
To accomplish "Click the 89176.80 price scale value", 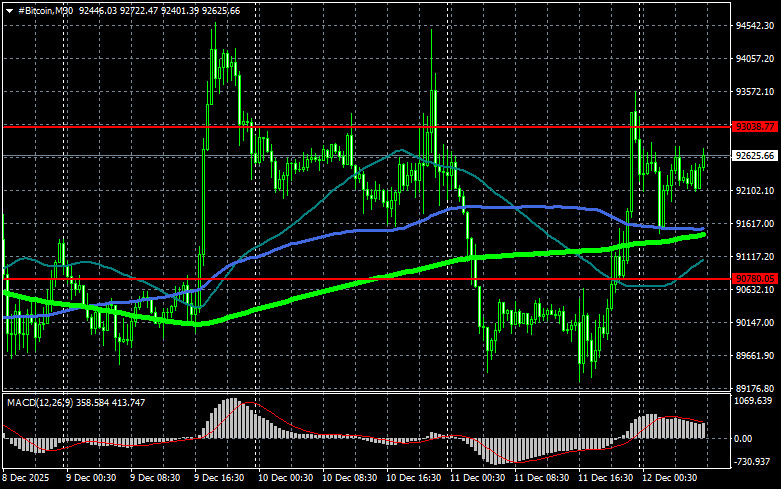I will tap(755, 388).
